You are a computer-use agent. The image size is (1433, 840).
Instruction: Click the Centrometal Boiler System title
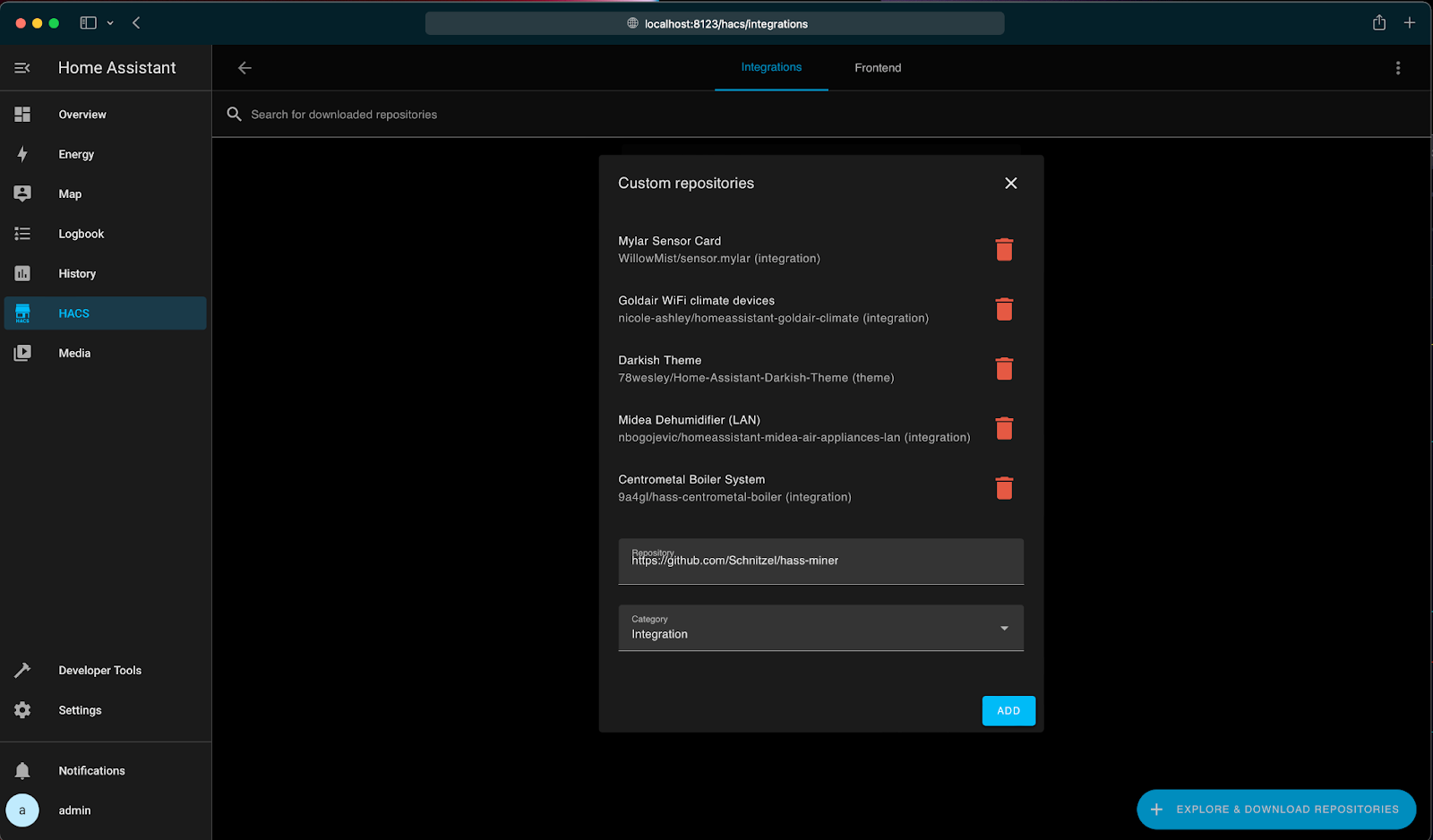pos(691,480)
